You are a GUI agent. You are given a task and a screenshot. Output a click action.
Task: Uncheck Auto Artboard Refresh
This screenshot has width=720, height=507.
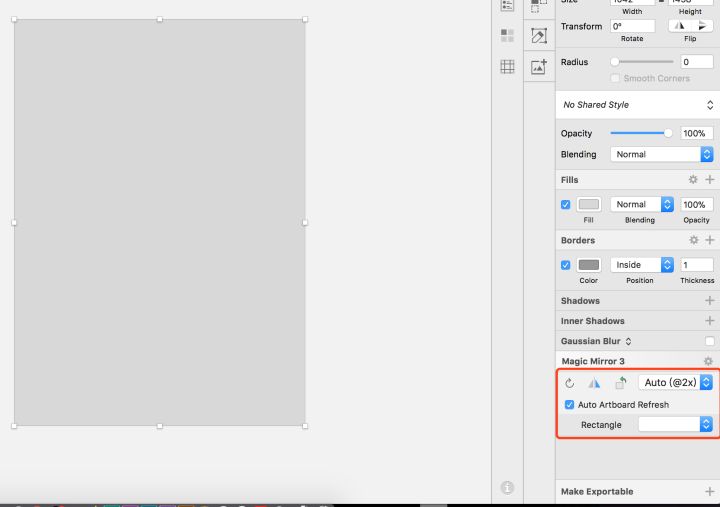(x=569, y=405)
